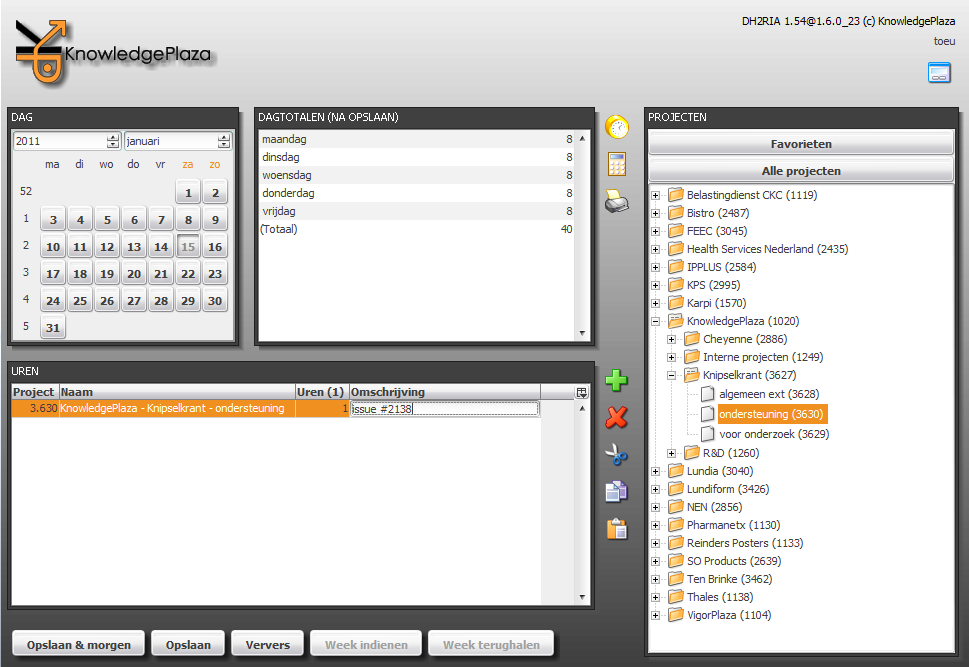Select day 3 in the calendar
Image resolution: width=969 pixels, height=667 pixels.
(53, 219)
